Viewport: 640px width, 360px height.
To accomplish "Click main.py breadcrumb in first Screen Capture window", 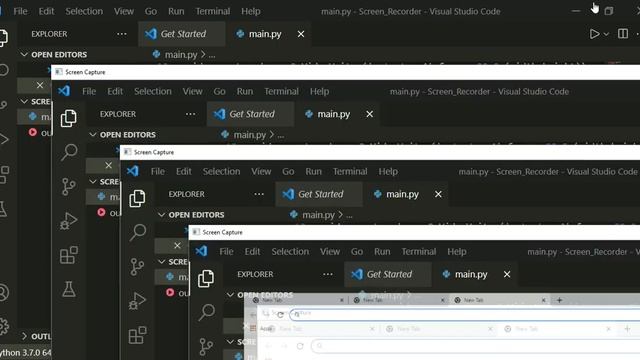I will tap(249, 135).
